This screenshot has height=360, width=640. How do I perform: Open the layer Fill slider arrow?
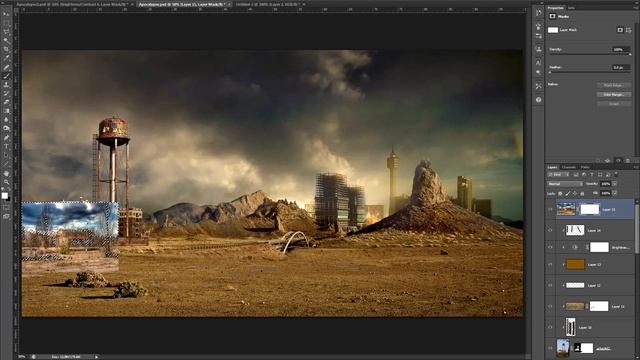pos(614,193)
